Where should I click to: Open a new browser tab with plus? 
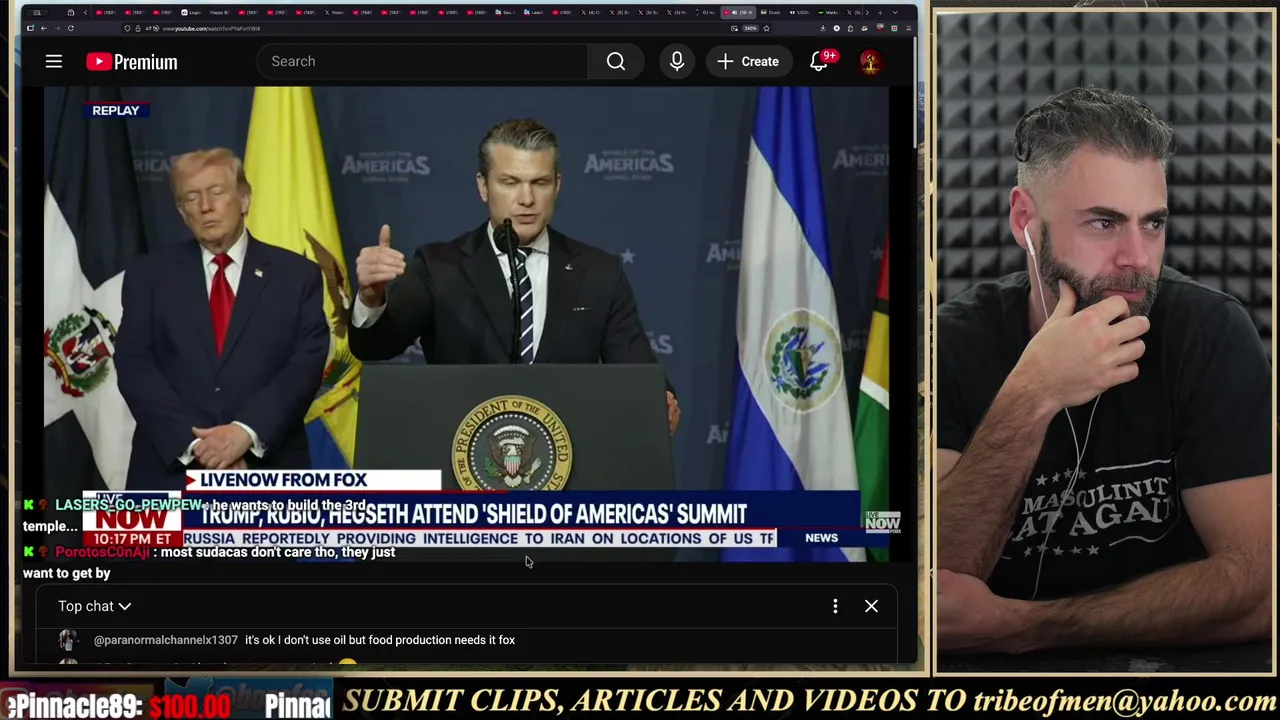click(x=879, y=12)
